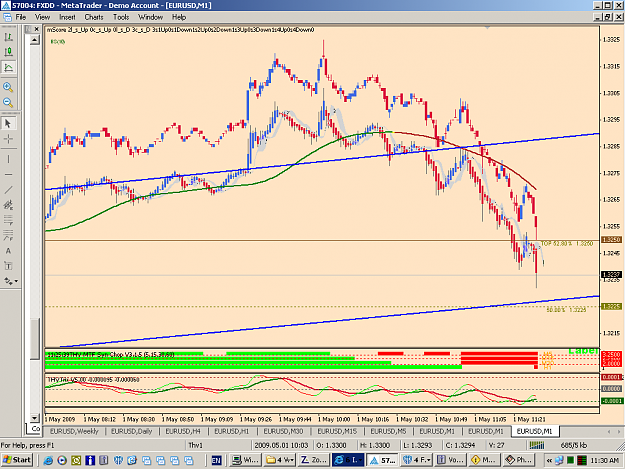The image size is (625, 469).
Task: Launch Internet Explorer from quick launch
Action: [x=48, y=460]
